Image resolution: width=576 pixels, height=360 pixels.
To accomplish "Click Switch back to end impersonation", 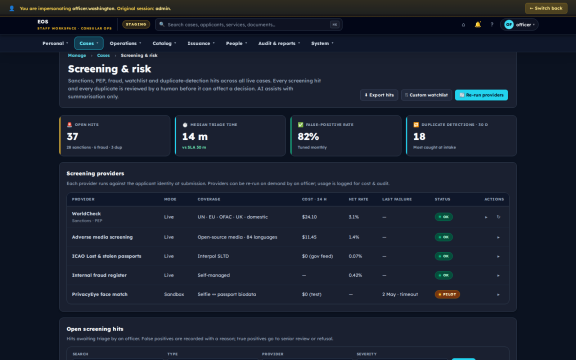I will pos(546,8).
